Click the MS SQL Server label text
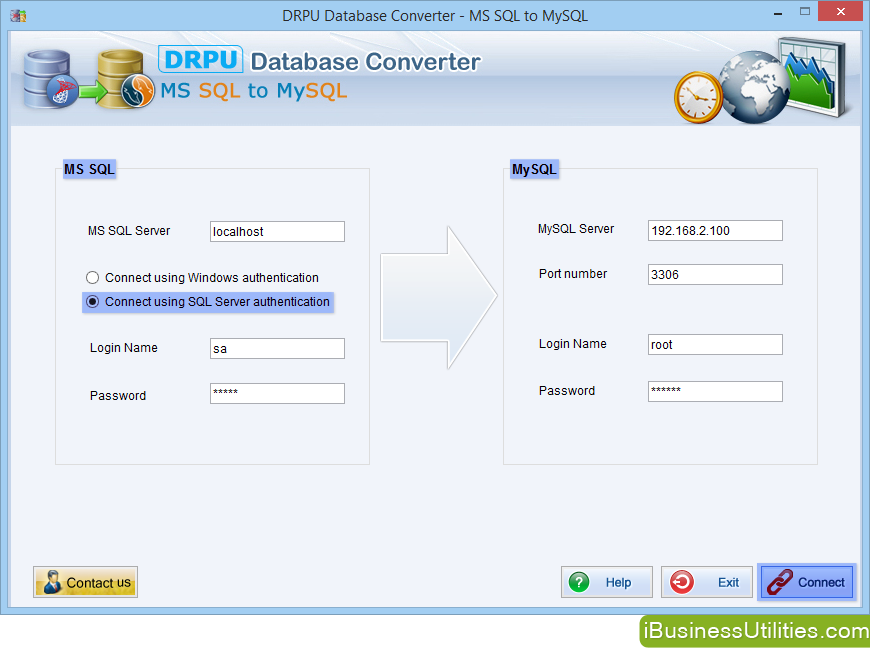The height and width of the screenshot is (650, 870). [129, 231]
